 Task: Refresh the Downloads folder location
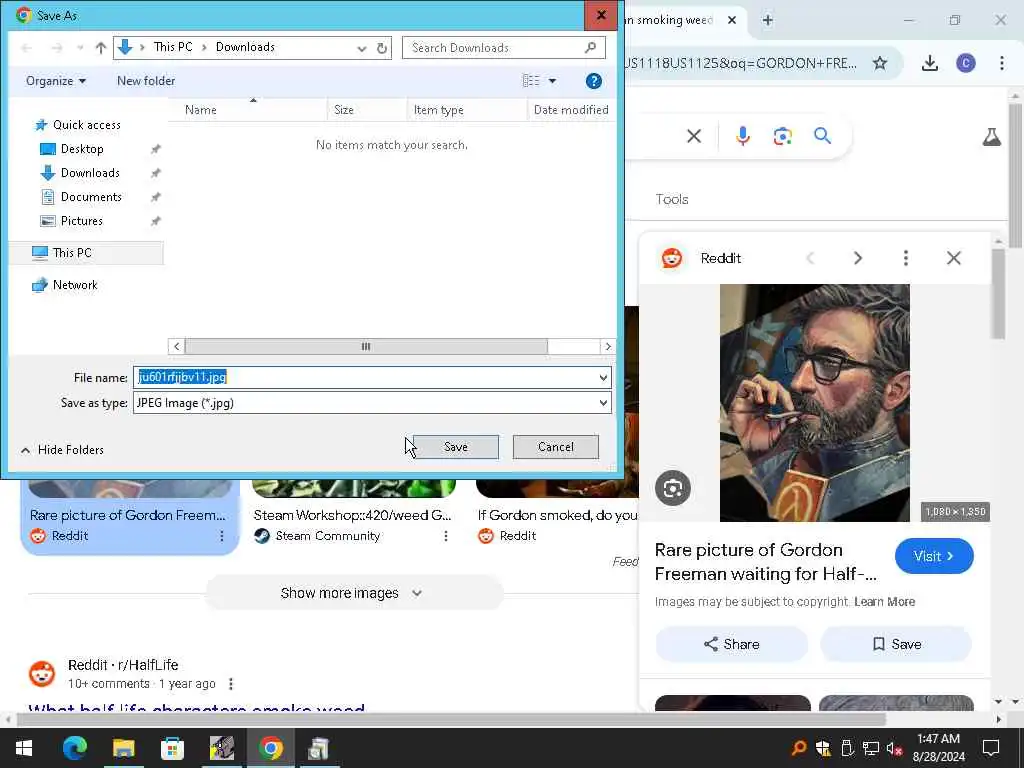(x=382, y=48)
